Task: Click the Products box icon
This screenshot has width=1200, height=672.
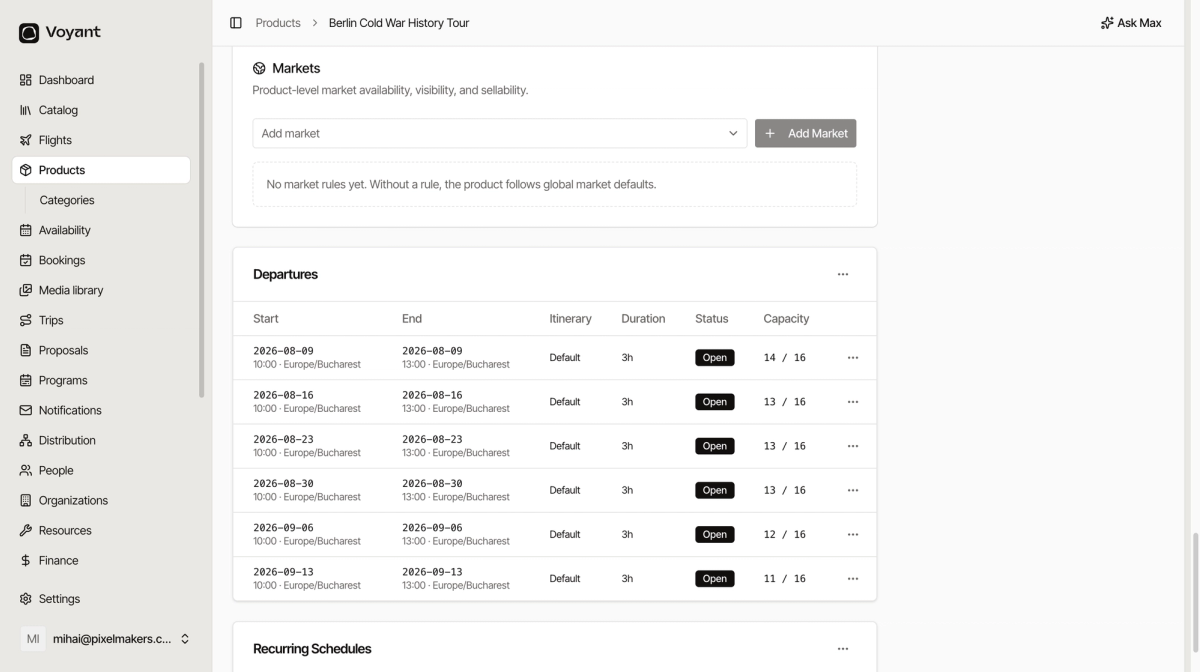Action: 26,170
